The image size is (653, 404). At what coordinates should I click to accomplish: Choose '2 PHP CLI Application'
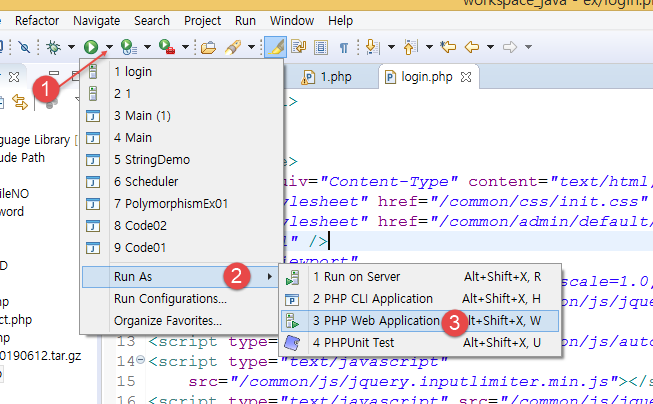click(420, 299)
